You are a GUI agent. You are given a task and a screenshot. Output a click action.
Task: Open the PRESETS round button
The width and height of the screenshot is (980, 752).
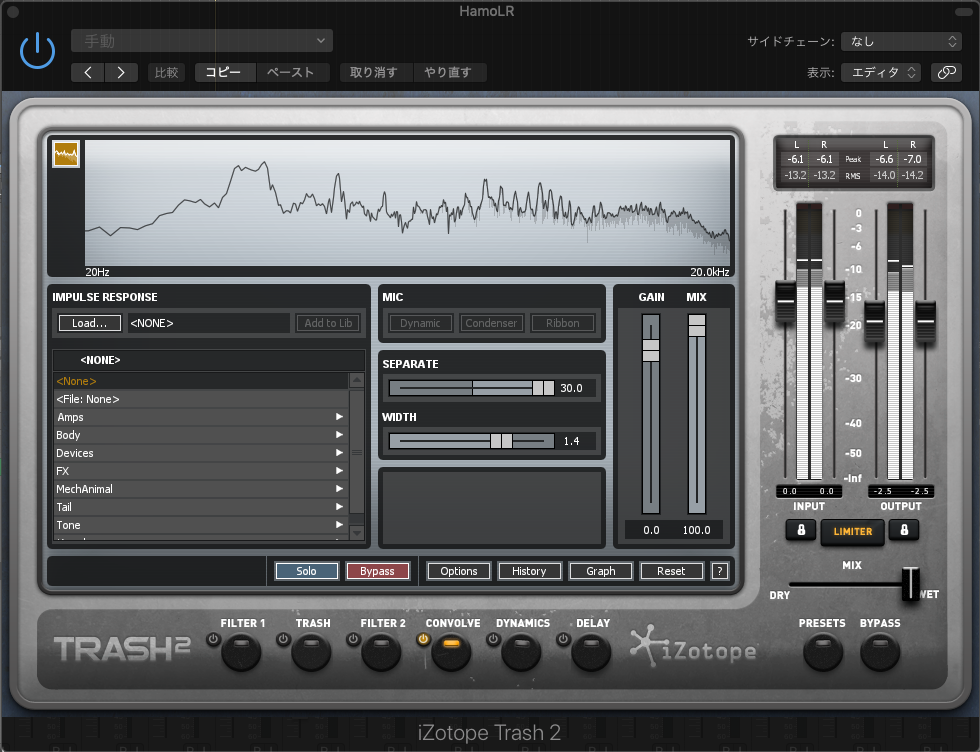822,652
